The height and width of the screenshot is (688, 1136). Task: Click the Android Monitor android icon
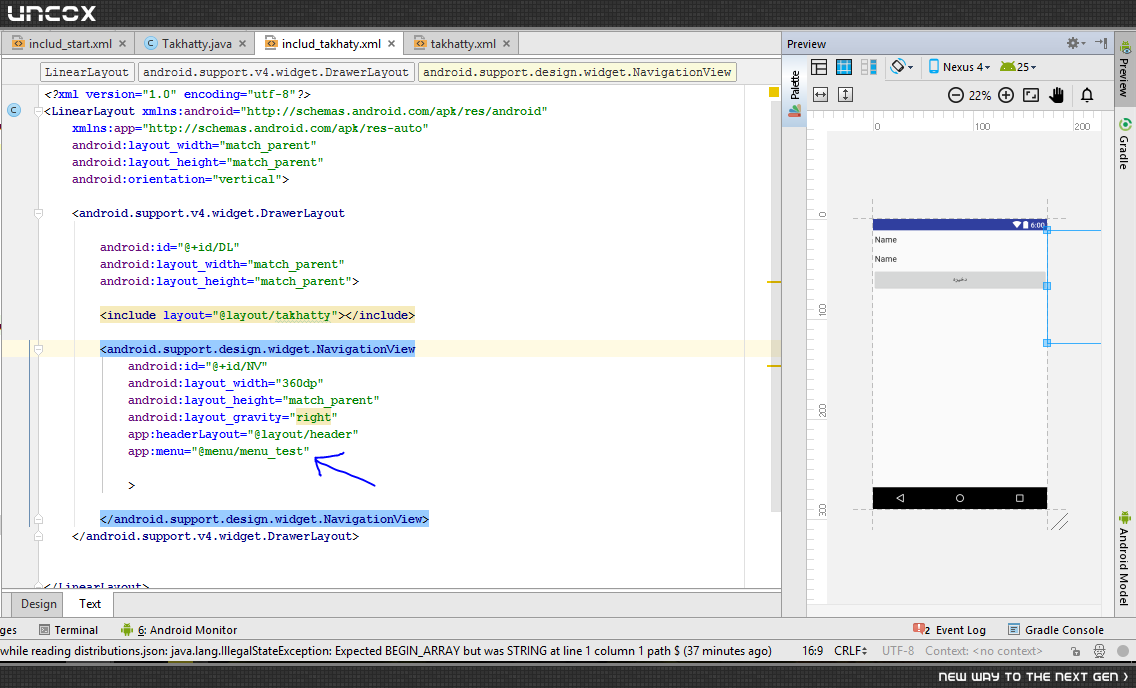pyautogui.click(x=127, y=629)
